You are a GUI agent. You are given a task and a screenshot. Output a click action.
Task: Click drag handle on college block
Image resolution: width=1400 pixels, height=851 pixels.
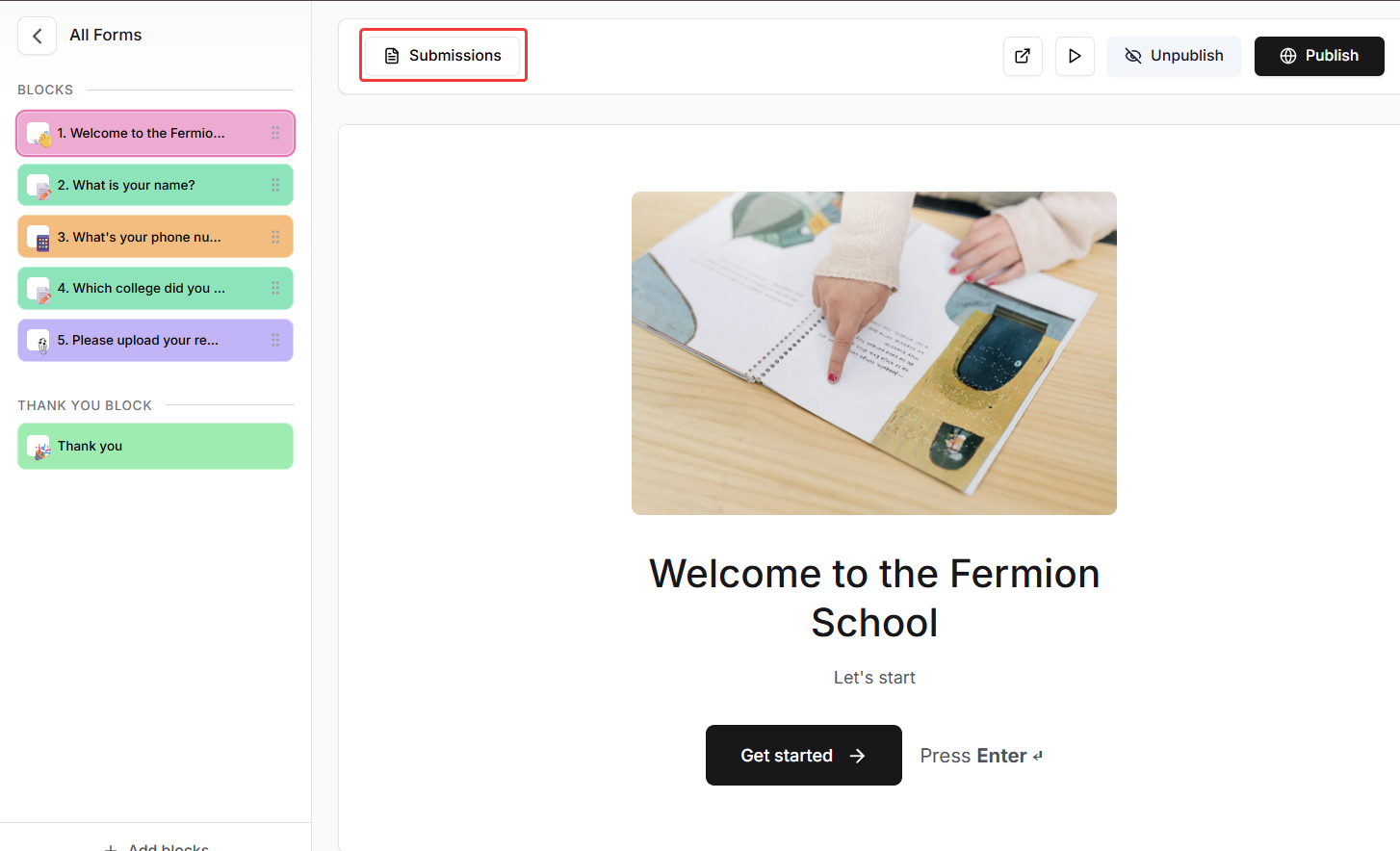275,288
